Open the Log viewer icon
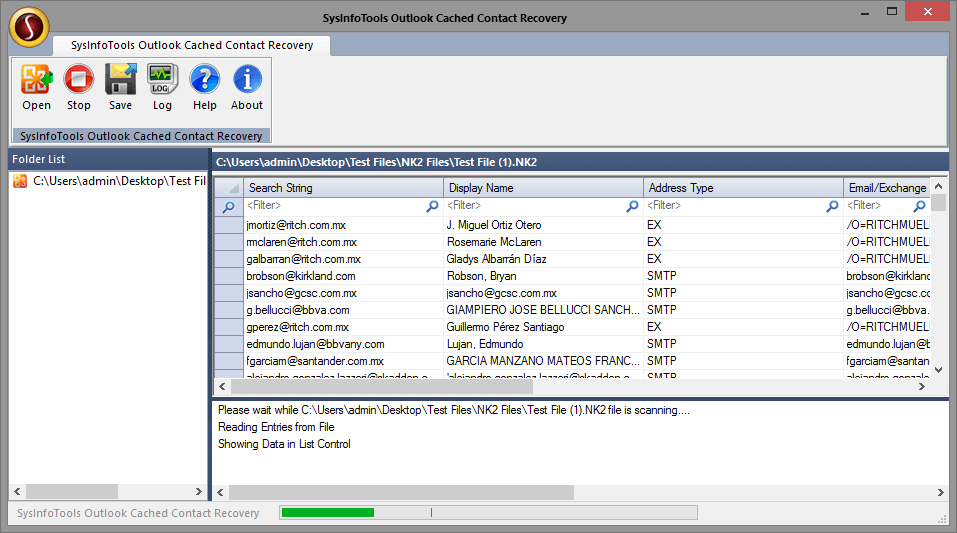 pyautogui.click(x=162, y=80)
